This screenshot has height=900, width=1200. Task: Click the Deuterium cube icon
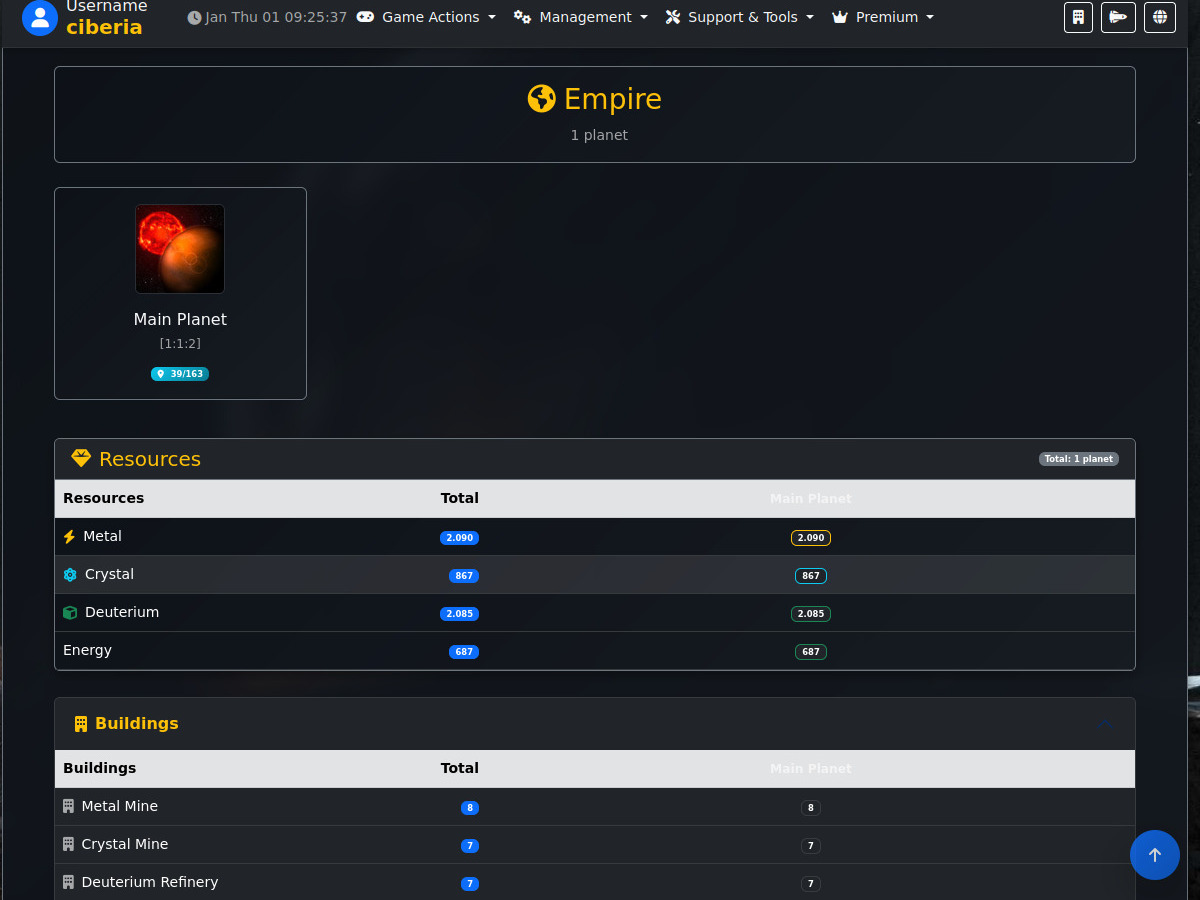pyautogui.click(x=70, y=613)
